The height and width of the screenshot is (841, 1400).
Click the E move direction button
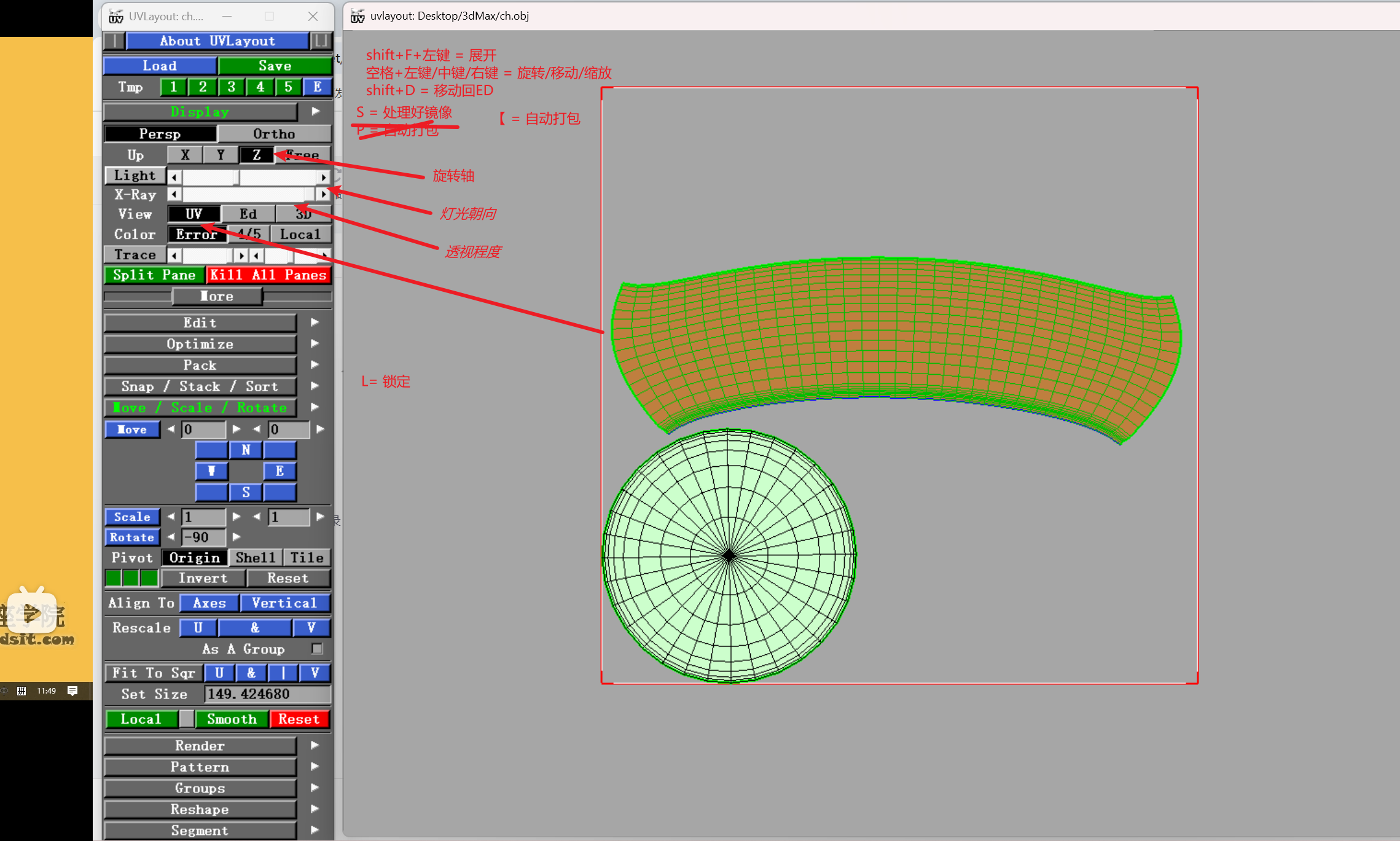[x=280, y=471]
